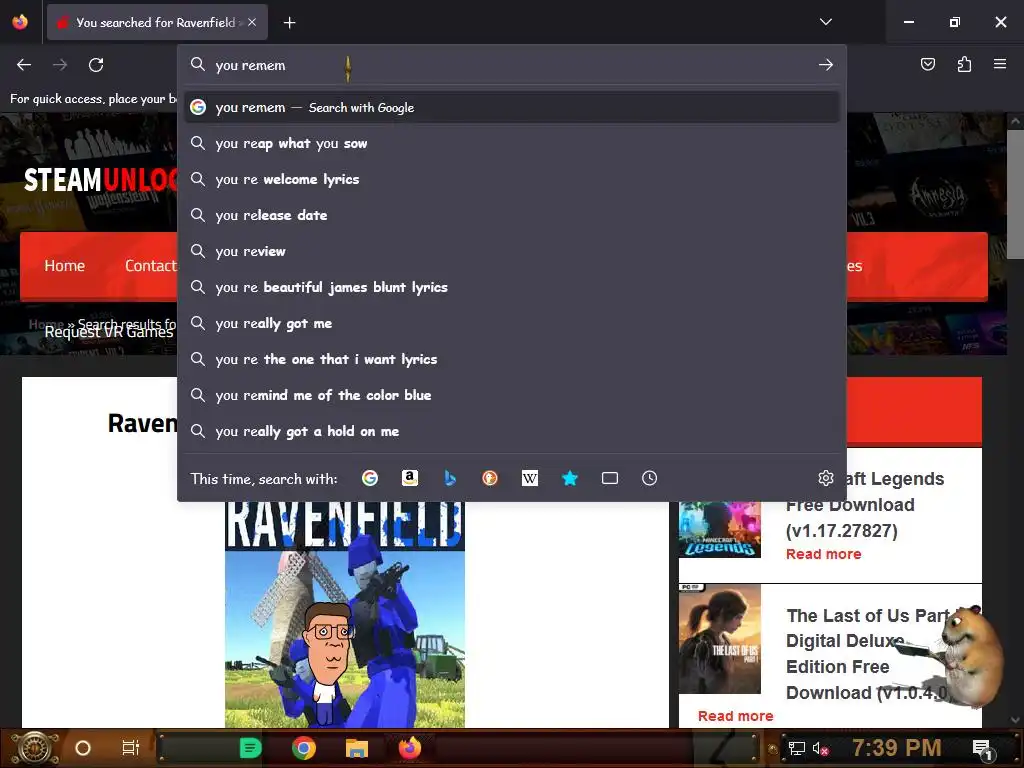
Task: Click the 7:39 PM clock
Action: (x=897, y=748)
